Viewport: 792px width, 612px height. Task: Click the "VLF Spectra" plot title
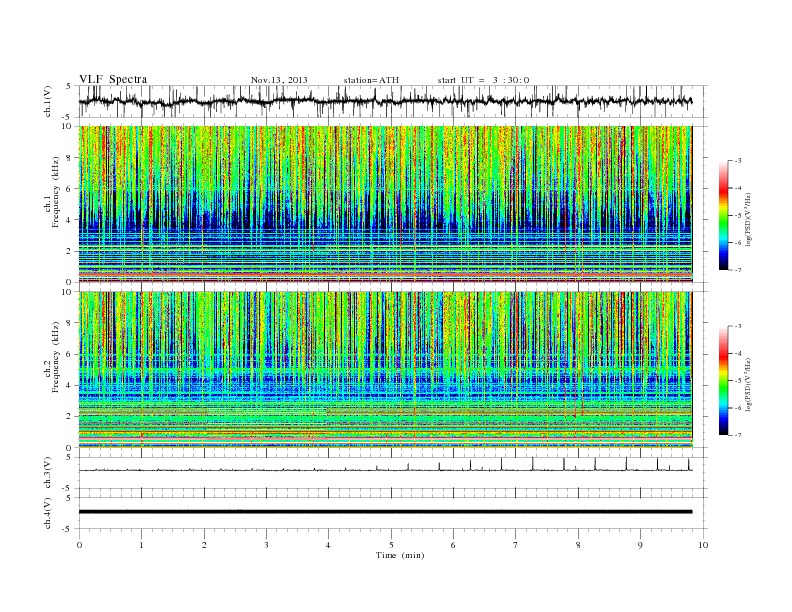(x=113, y=79)
